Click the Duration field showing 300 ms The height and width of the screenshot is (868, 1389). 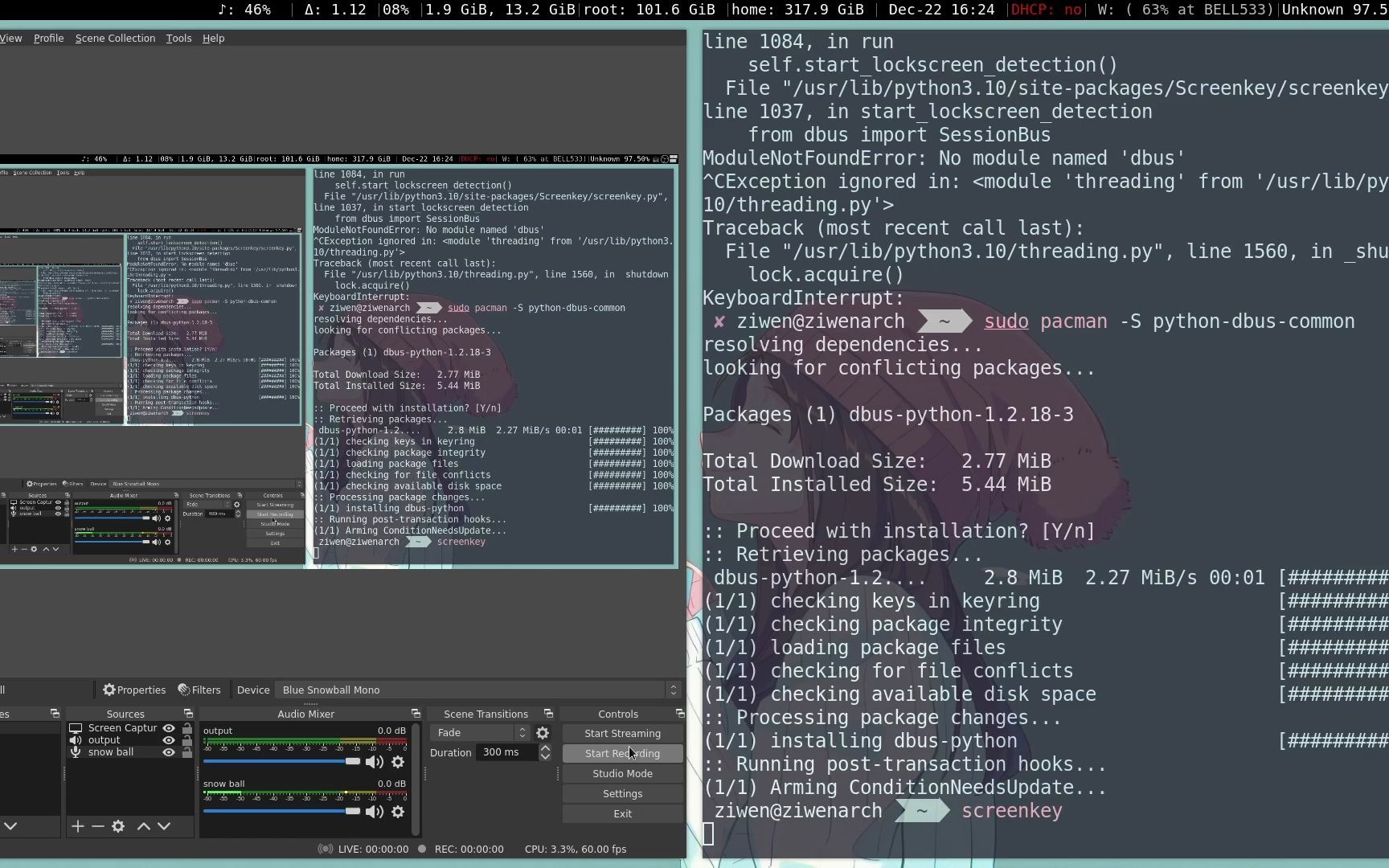[506, 752]
